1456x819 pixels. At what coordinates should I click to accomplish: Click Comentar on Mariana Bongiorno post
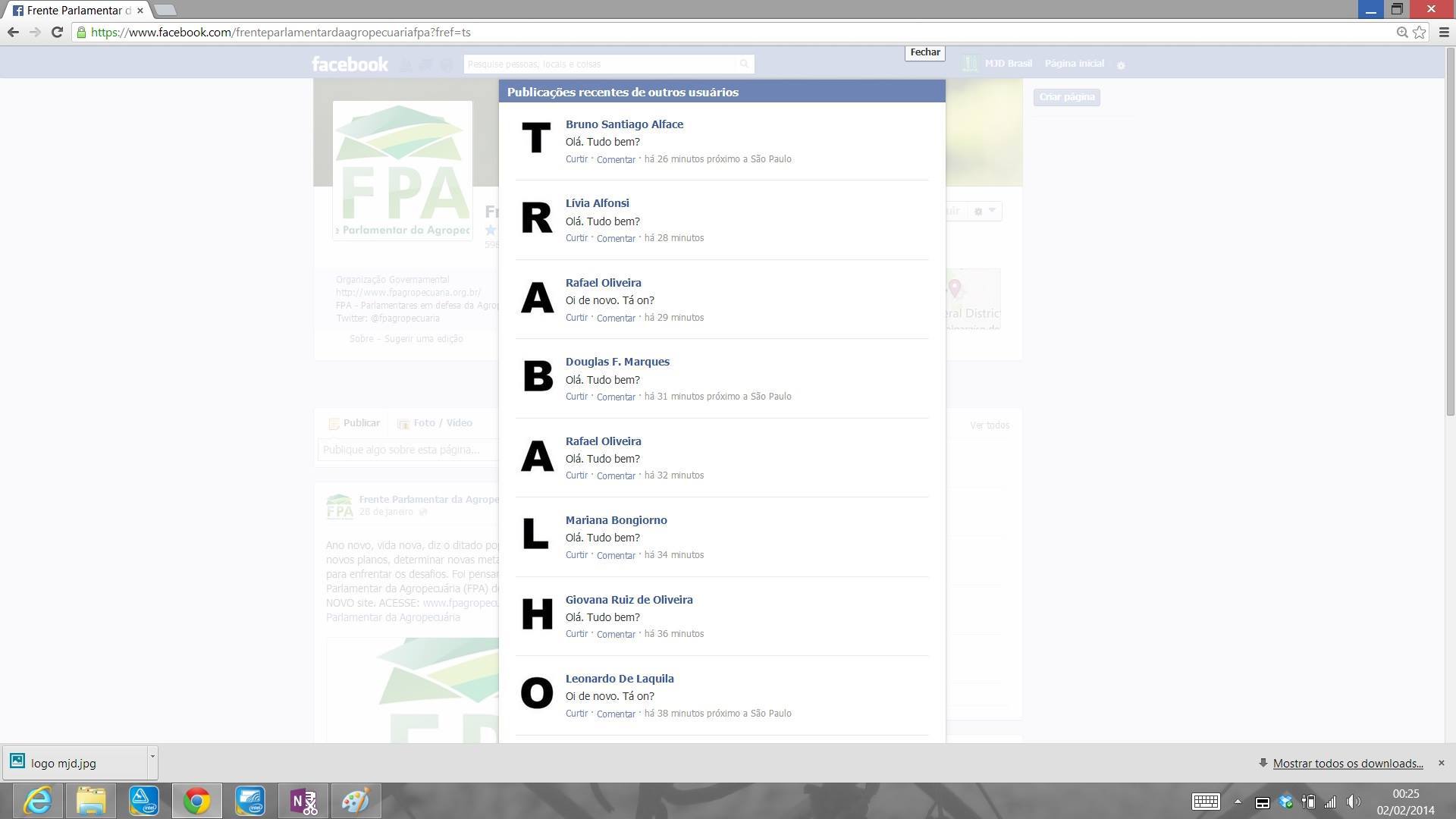click(x=616, y=555)
